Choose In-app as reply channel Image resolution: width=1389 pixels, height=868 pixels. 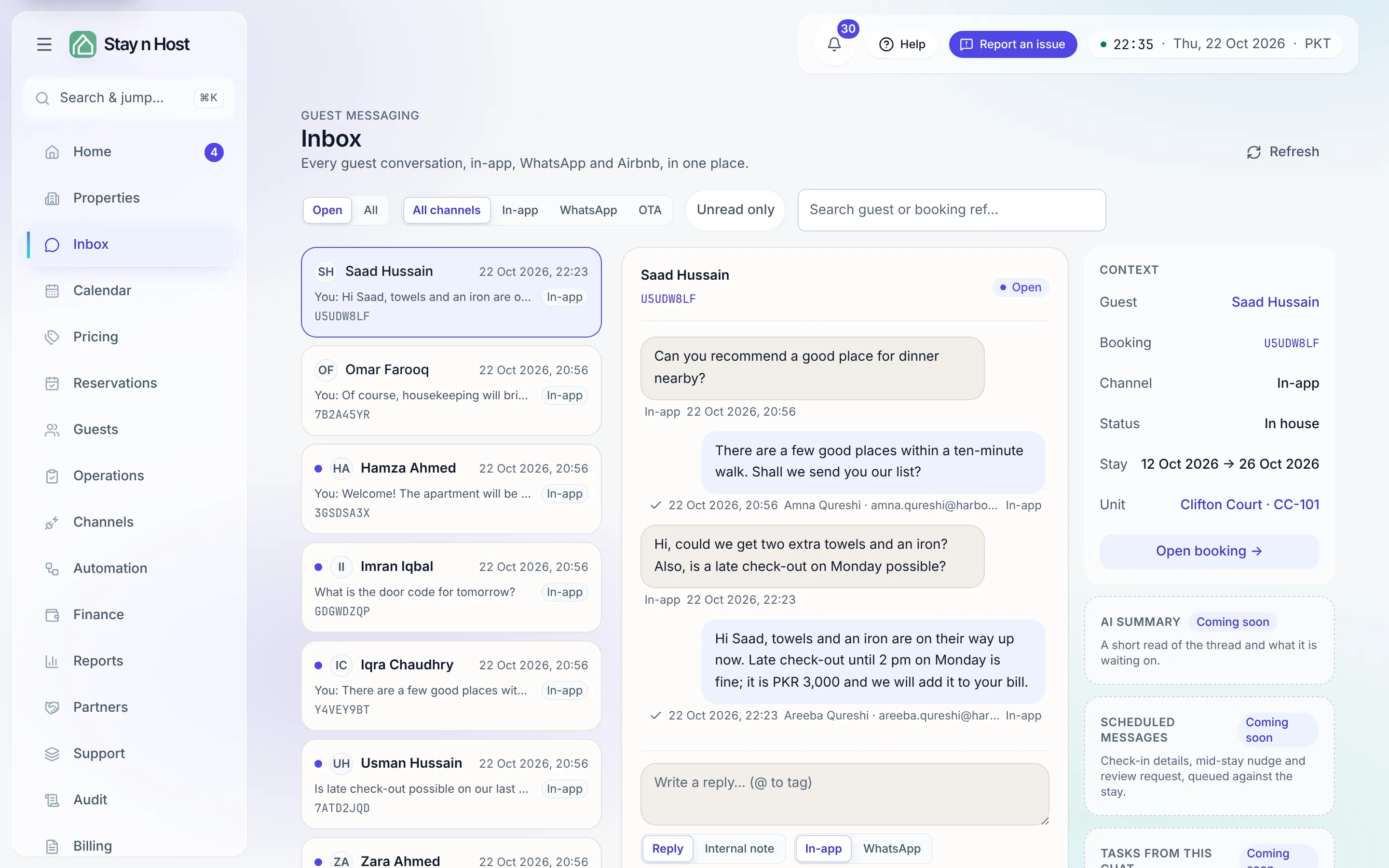[823, 849]
